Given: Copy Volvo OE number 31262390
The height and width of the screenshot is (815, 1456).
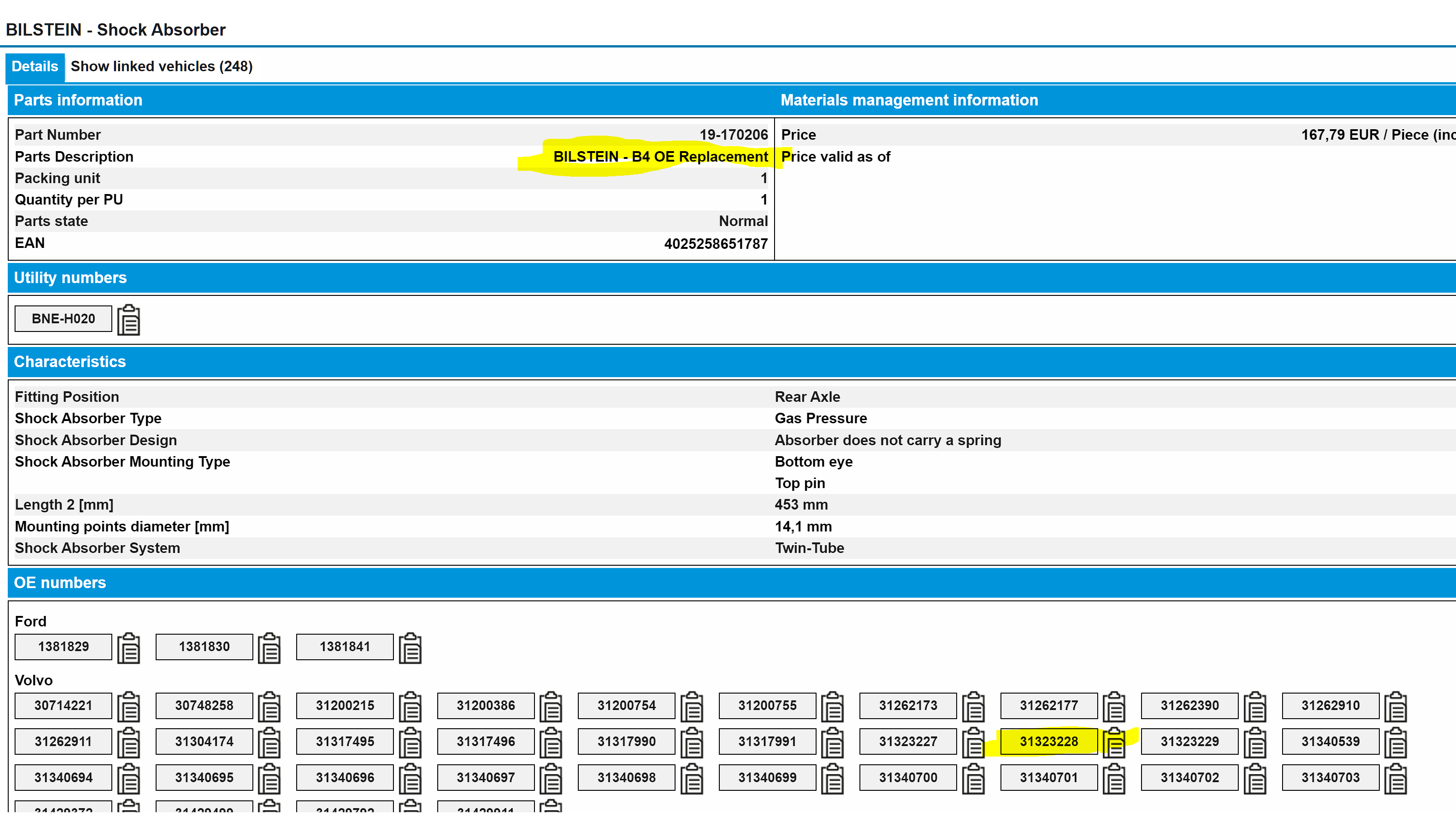Looking at the screenshot, I should point(1255,707).
